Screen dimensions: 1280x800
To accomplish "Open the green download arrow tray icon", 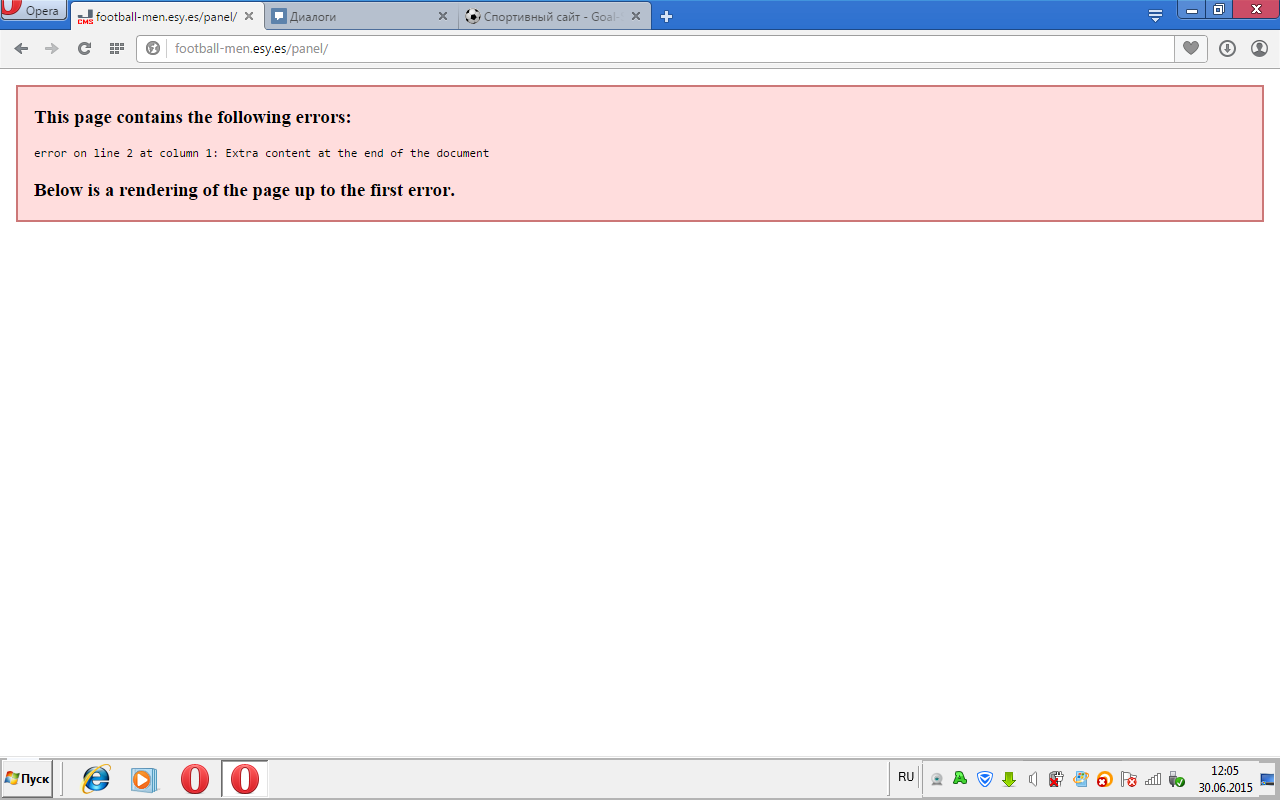I will 1009,779.
